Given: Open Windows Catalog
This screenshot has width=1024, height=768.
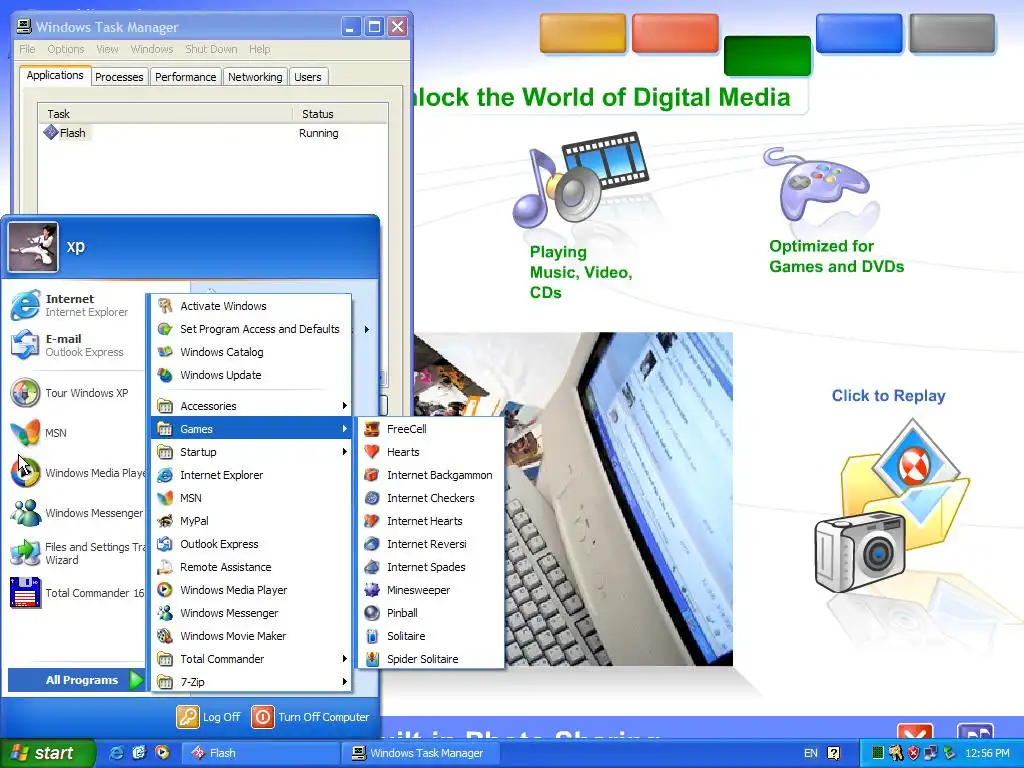Looking at the screenshot, I should pos(251,352).
